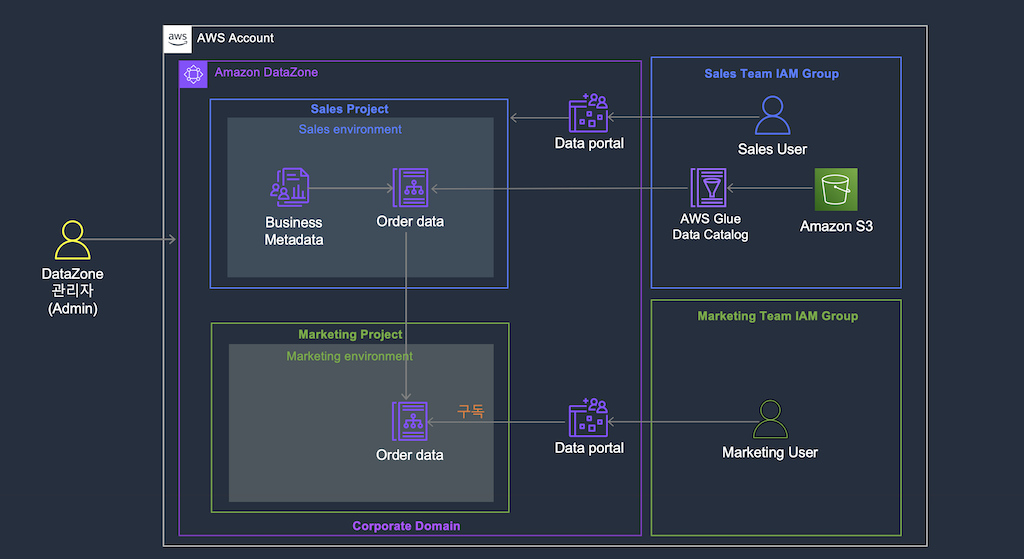Viewport: 1024px width, 559px height.
Task: Click Data portal icon near Marketing User
Action: click(x=588, y=417)
